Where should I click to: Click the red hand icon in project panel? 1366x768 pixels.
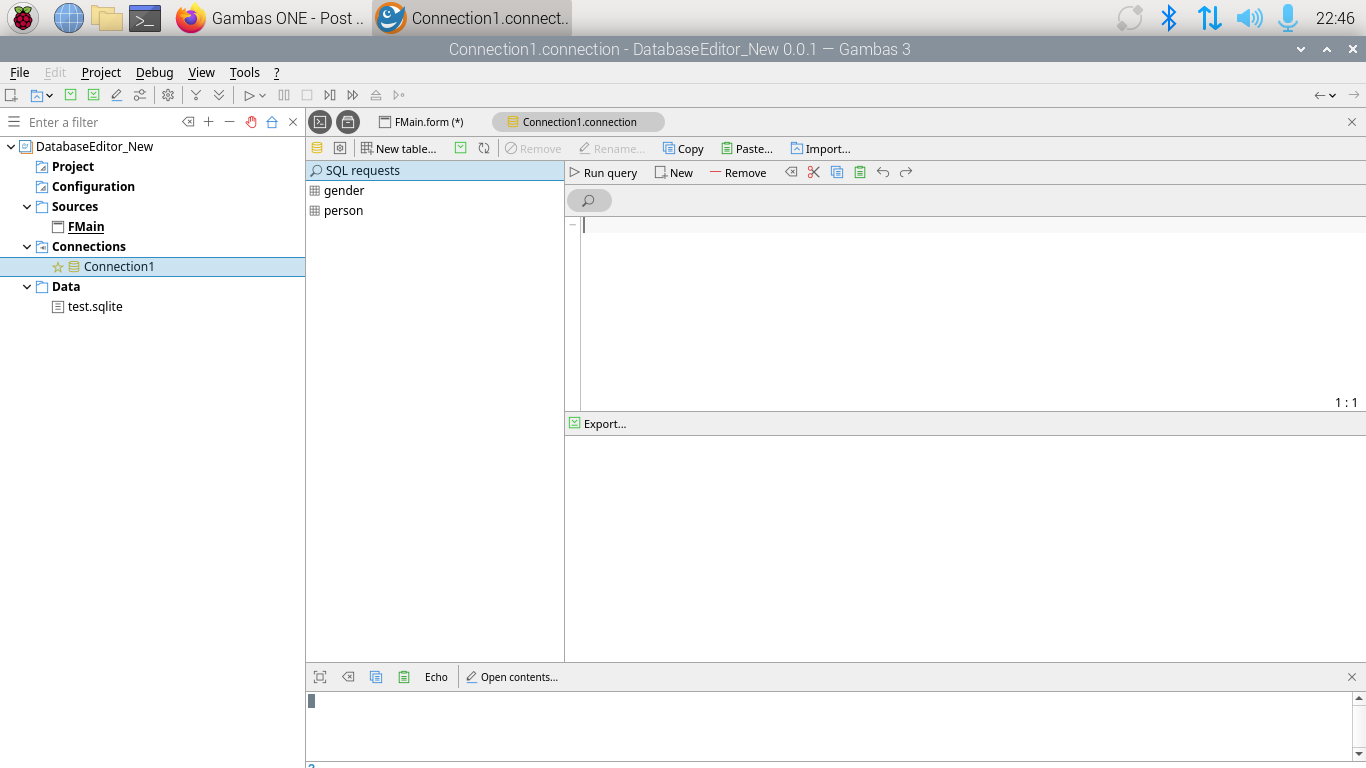[x=251, y=122]
